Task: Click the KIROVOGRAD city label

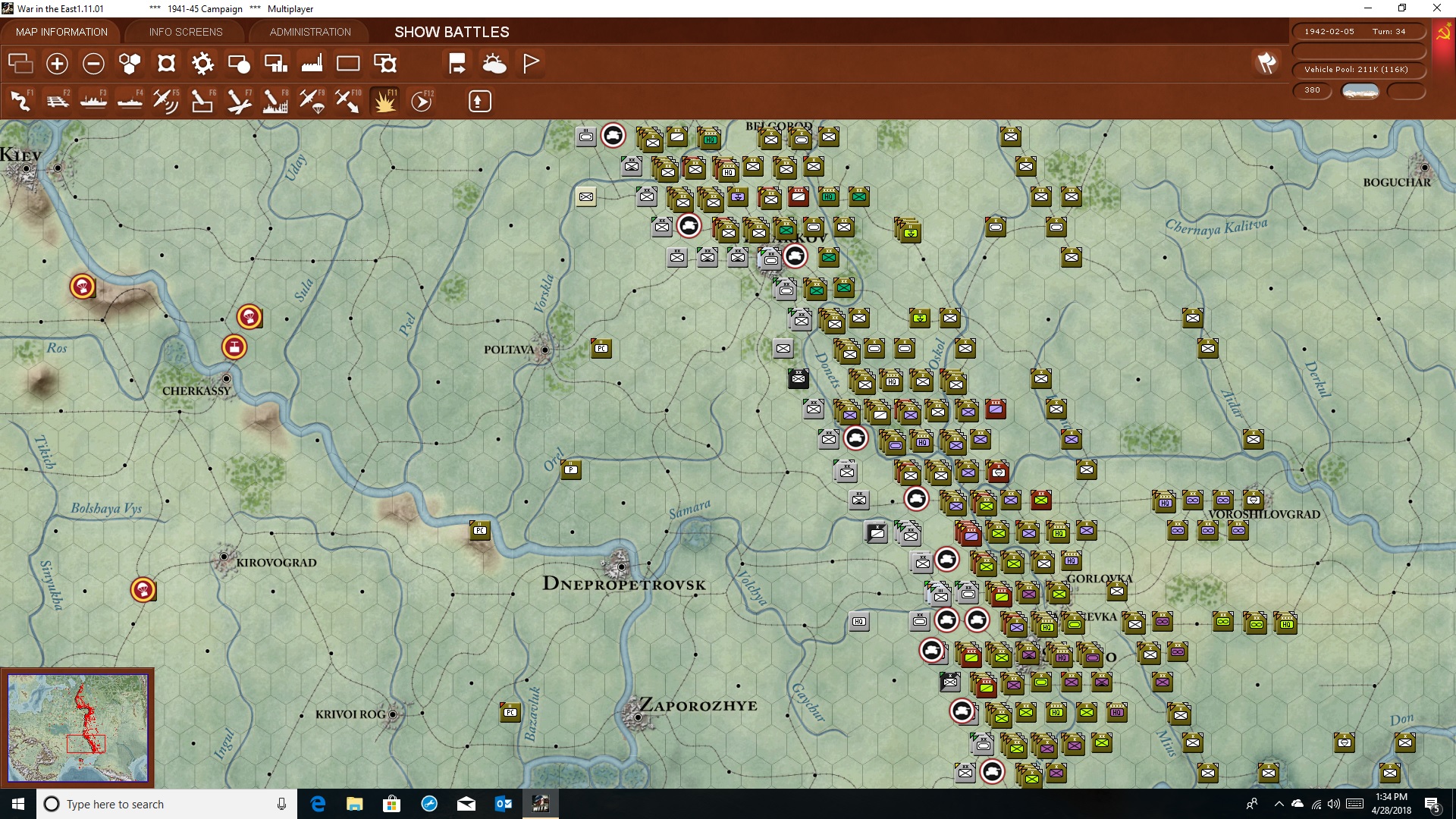Action: (276, 563)
